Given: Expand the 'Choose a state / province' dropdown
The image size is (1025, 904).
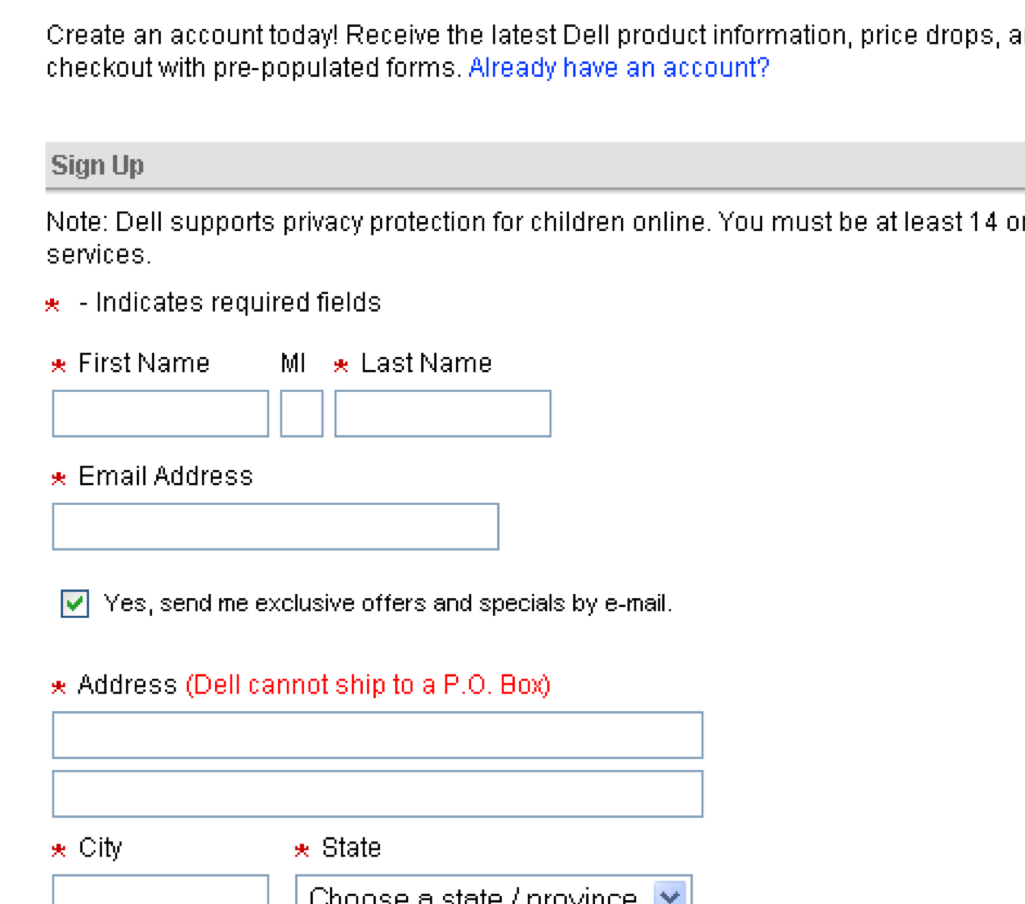Looking at the screenshot, I should [x=668, y=894].
